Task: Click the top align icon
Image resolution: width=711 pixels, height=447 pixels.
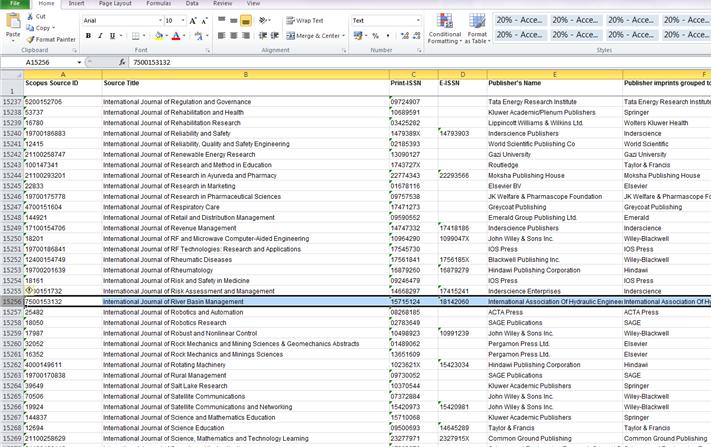Action: click(x=222, y=20)
